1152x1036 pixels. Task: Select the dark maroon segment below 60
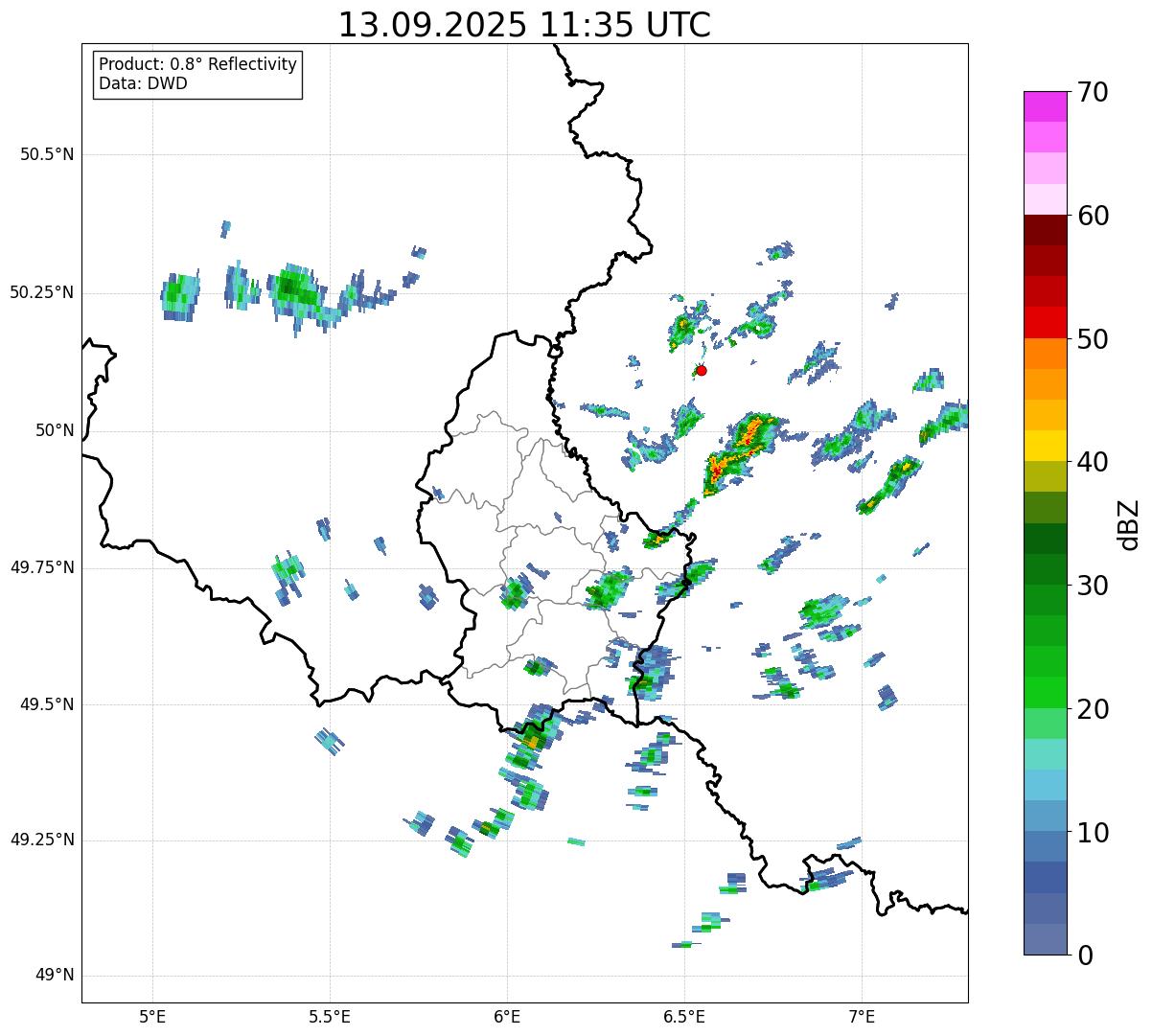pyautogui.click(x=1050, y=230)
